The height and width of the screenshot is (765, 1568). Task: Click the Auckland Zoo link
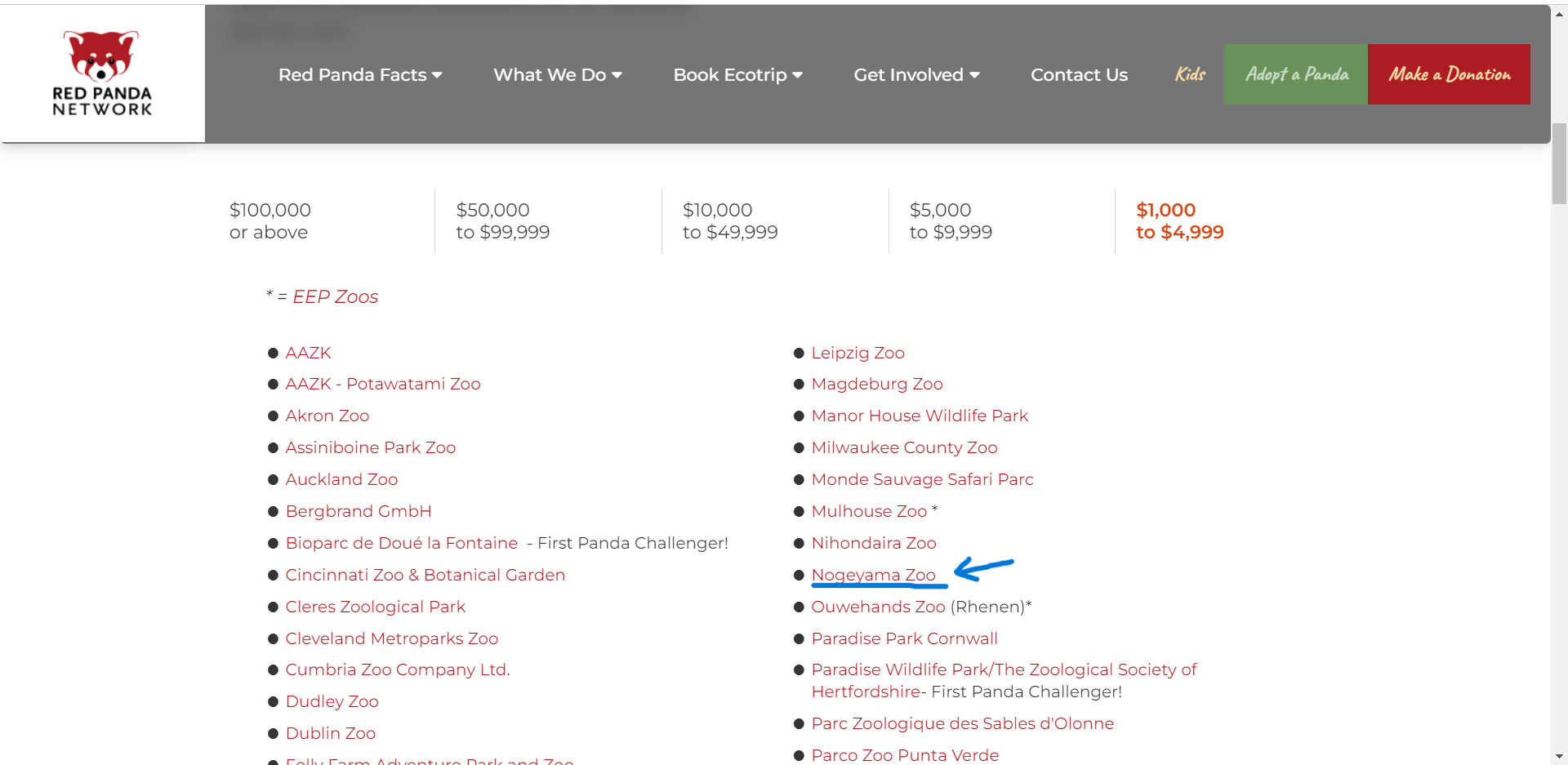click(x=341, y=480)
